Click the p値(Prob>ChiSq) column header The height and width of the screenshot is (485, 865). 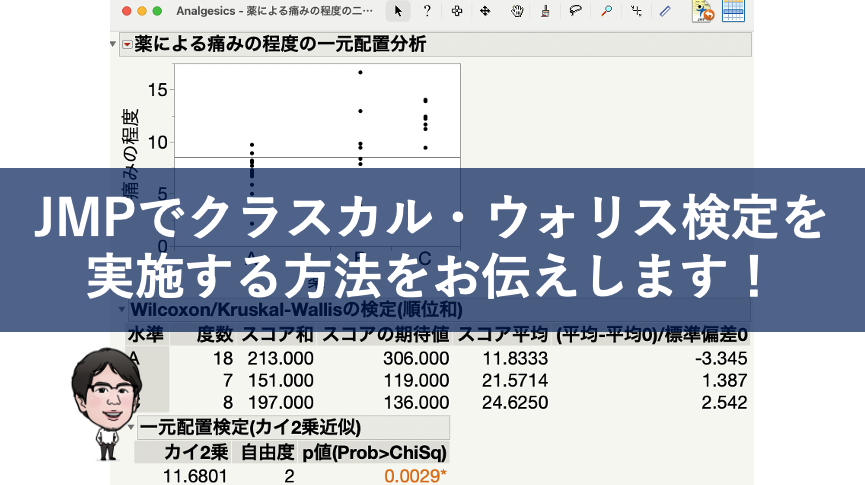pyautogui.click(x=375, y=452)
